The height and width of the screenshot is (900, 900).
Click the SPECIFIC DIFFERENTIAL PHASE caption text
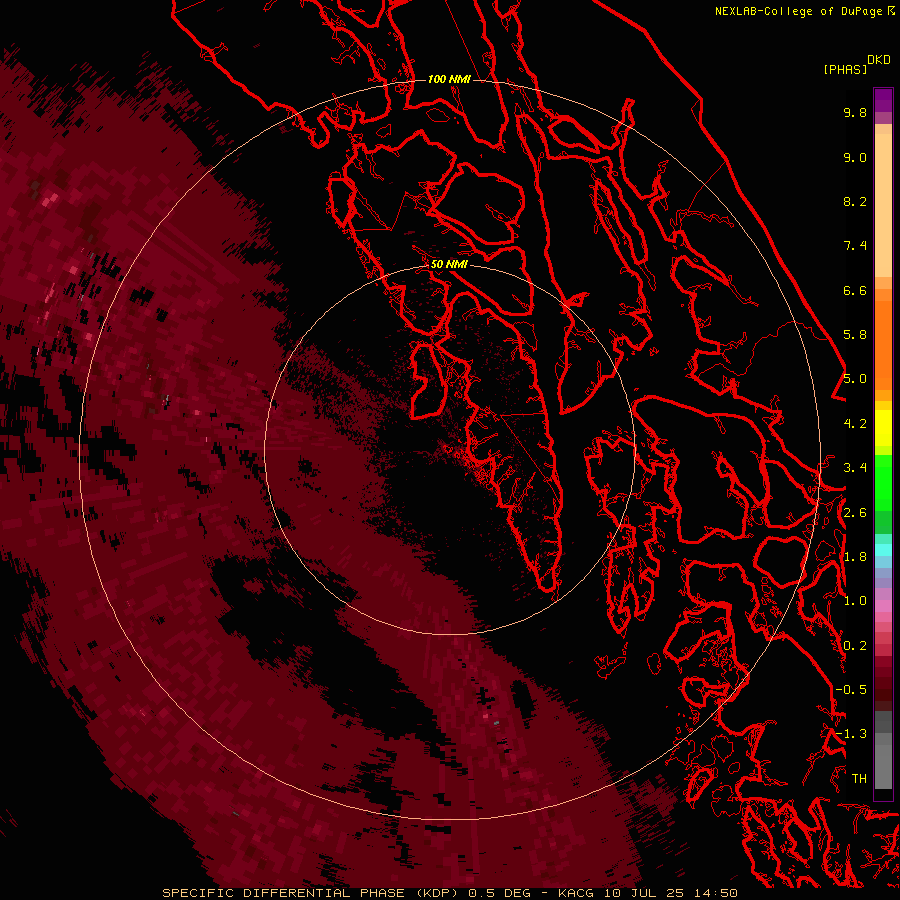[x=284, y=893]
